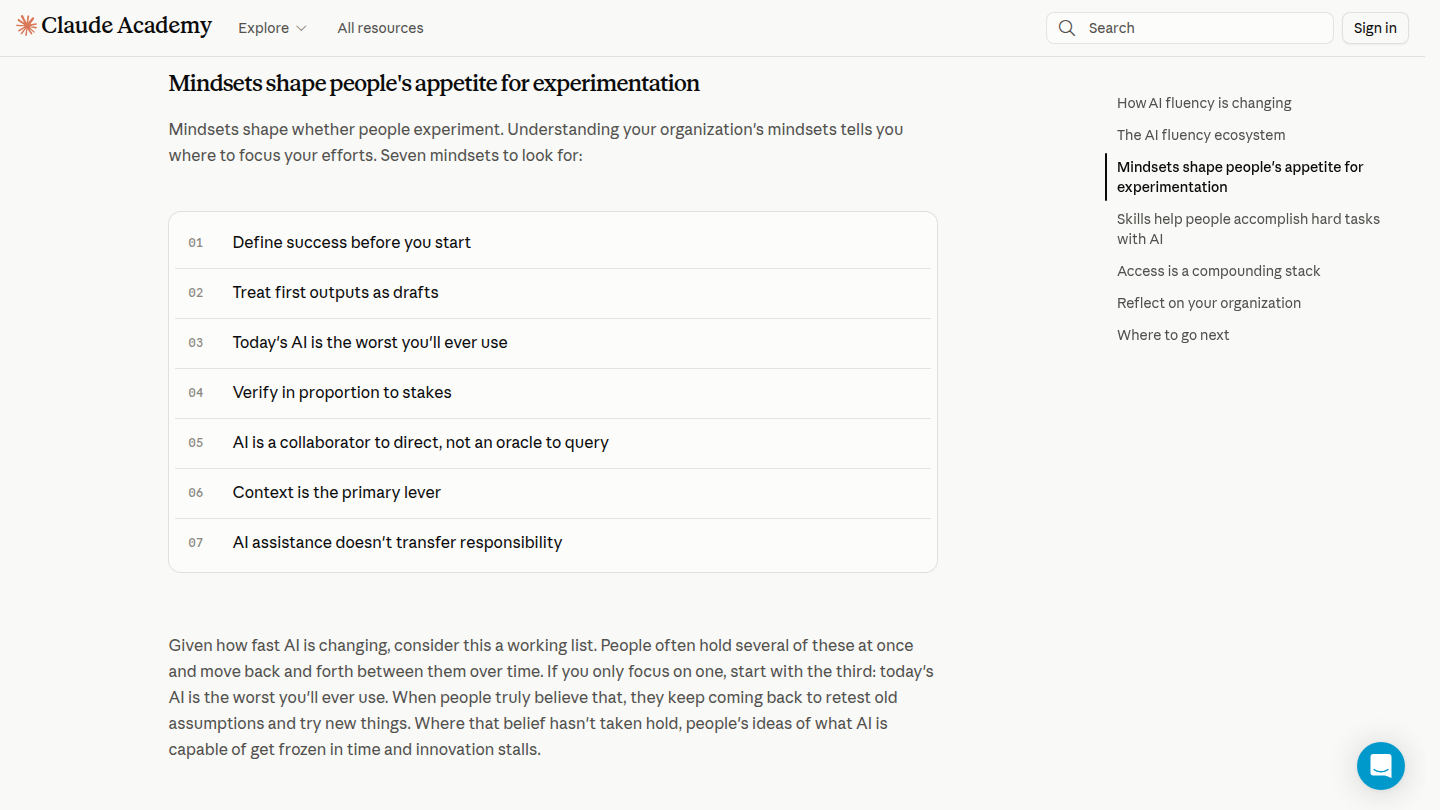The image size is (1440, 810).
Task: Focus the Search input field
Action: pos(1190,28)
